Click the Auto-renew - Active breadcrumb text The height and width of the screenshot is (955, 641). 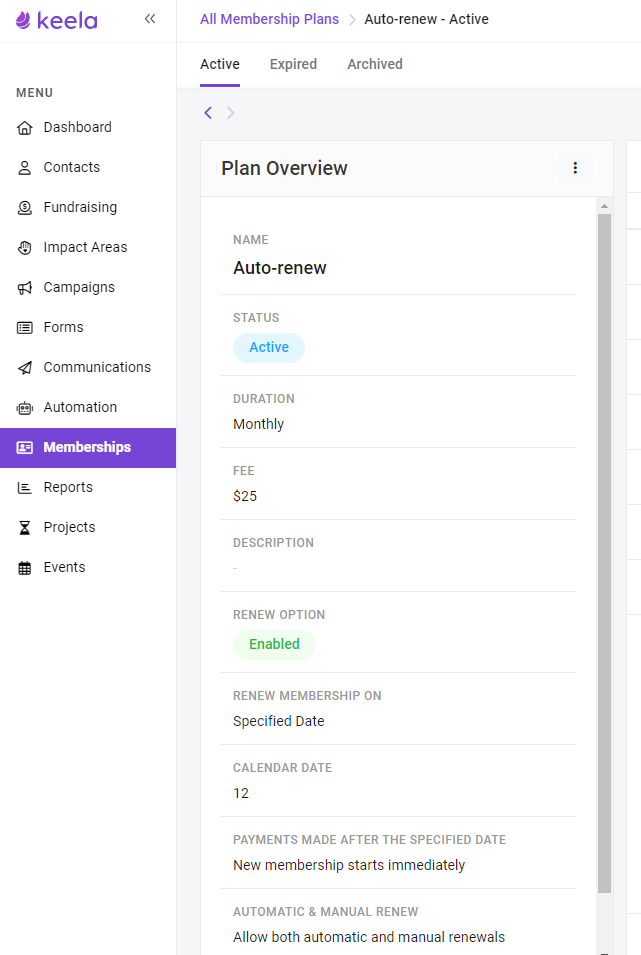[x=427, y=19]
